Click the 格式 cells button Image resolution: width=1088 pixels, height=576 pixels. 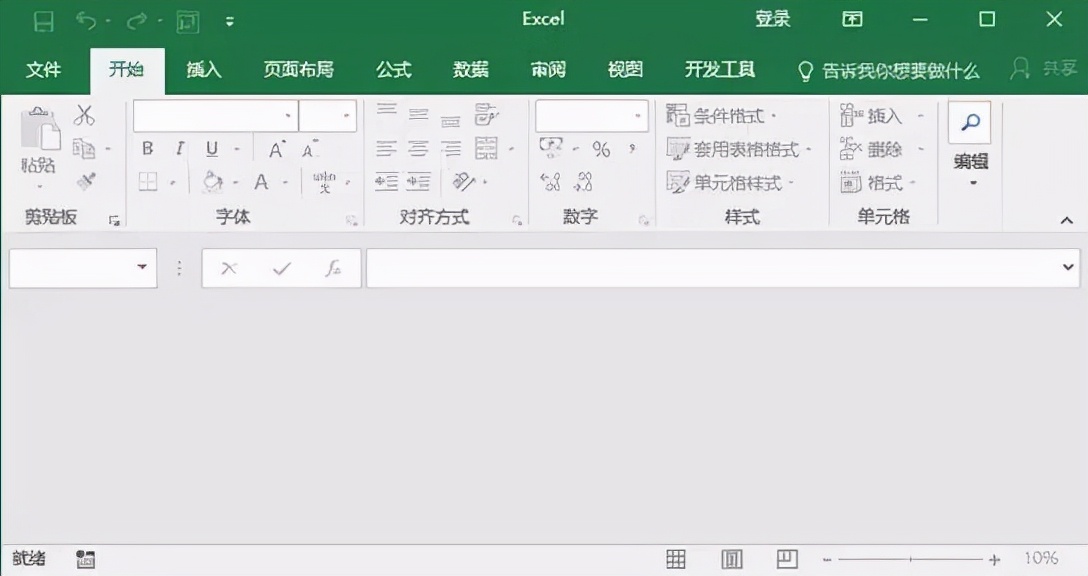[878, 183]
